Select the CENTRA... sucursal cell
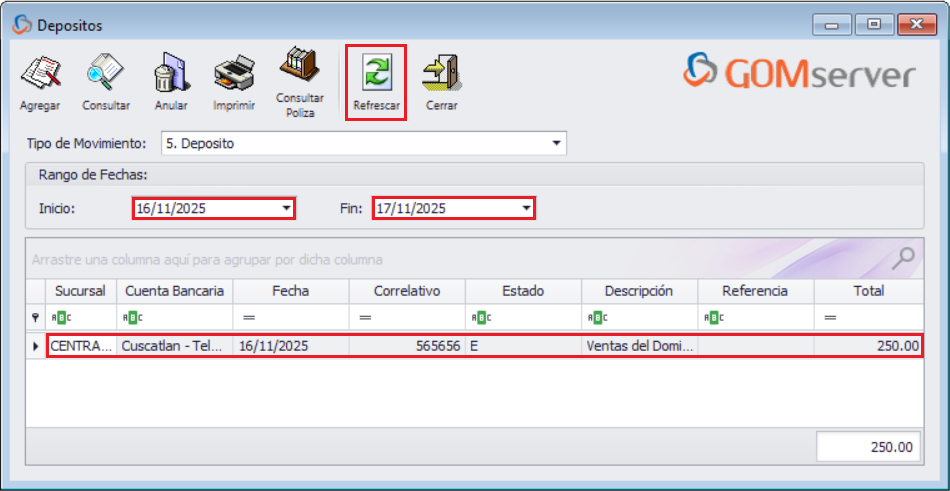The image size is (950, 491). click(x=81, y=347)
